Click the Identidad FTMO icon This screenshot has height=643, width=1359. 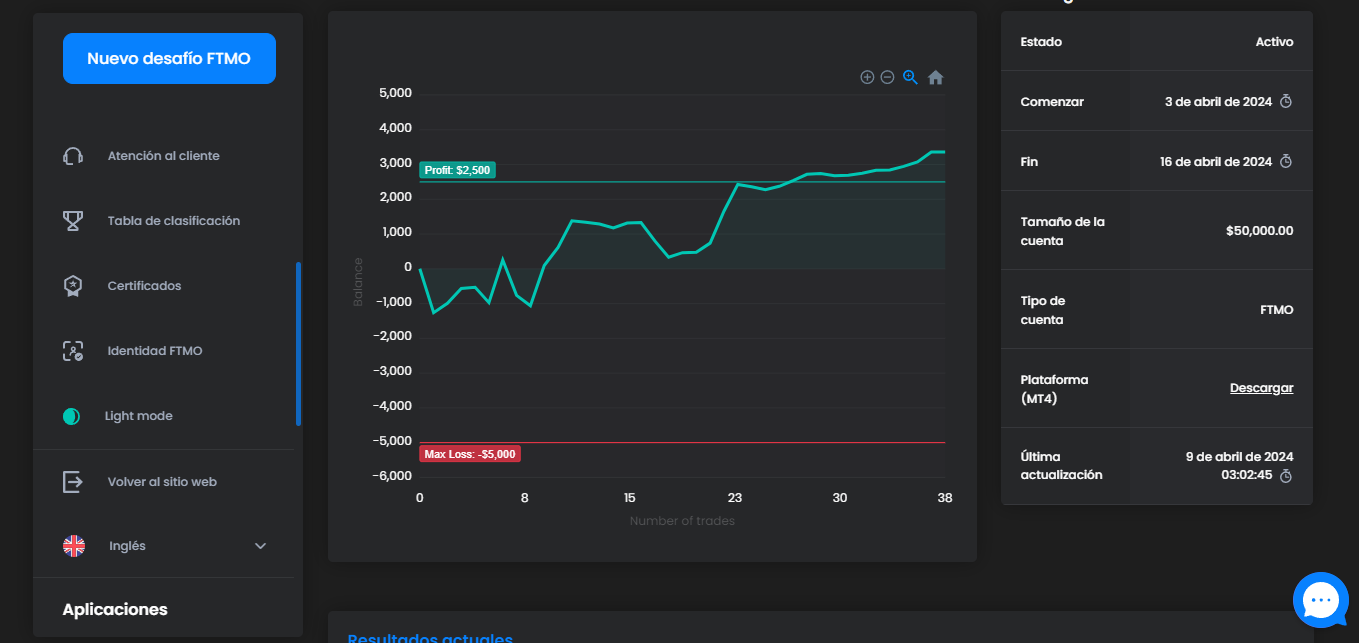tap(72, 351)
